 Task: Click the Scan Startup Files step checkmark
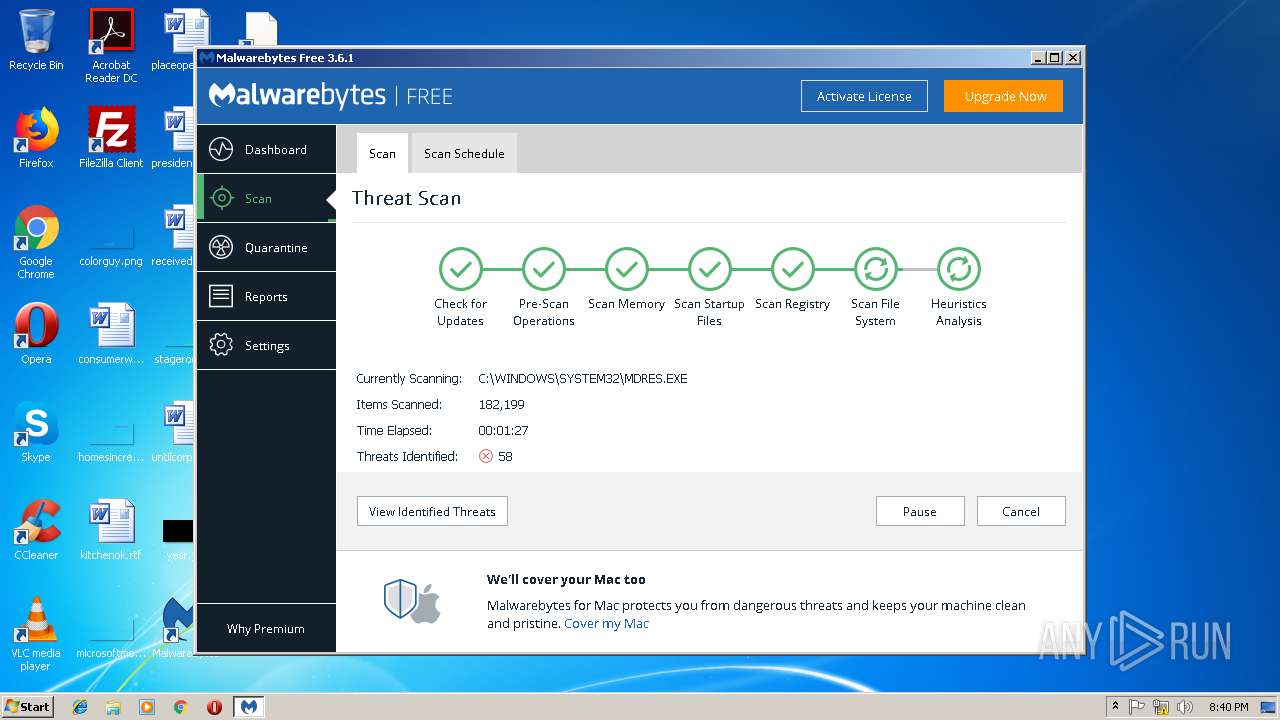pos(709,269)
